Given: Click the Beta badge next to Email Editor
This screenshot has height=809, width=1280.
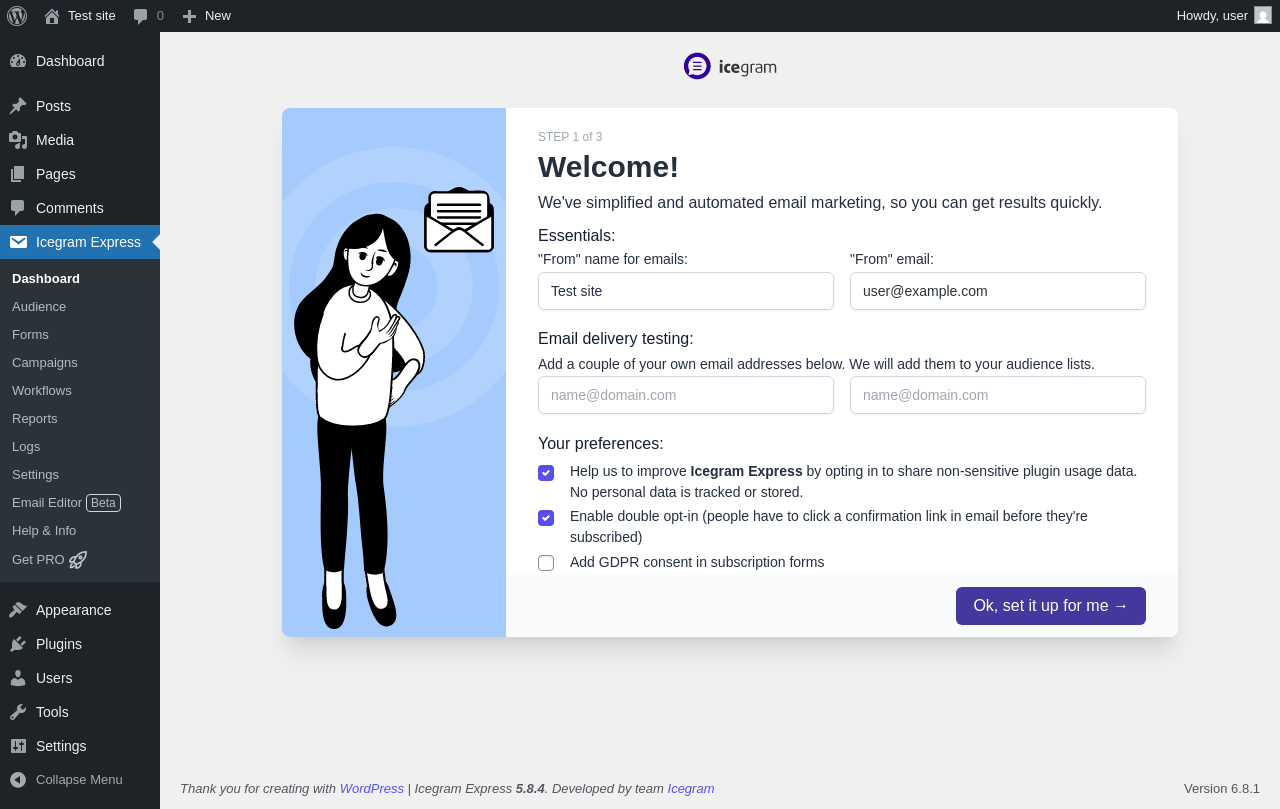Looking at the screenshot, I should point(103,503).
